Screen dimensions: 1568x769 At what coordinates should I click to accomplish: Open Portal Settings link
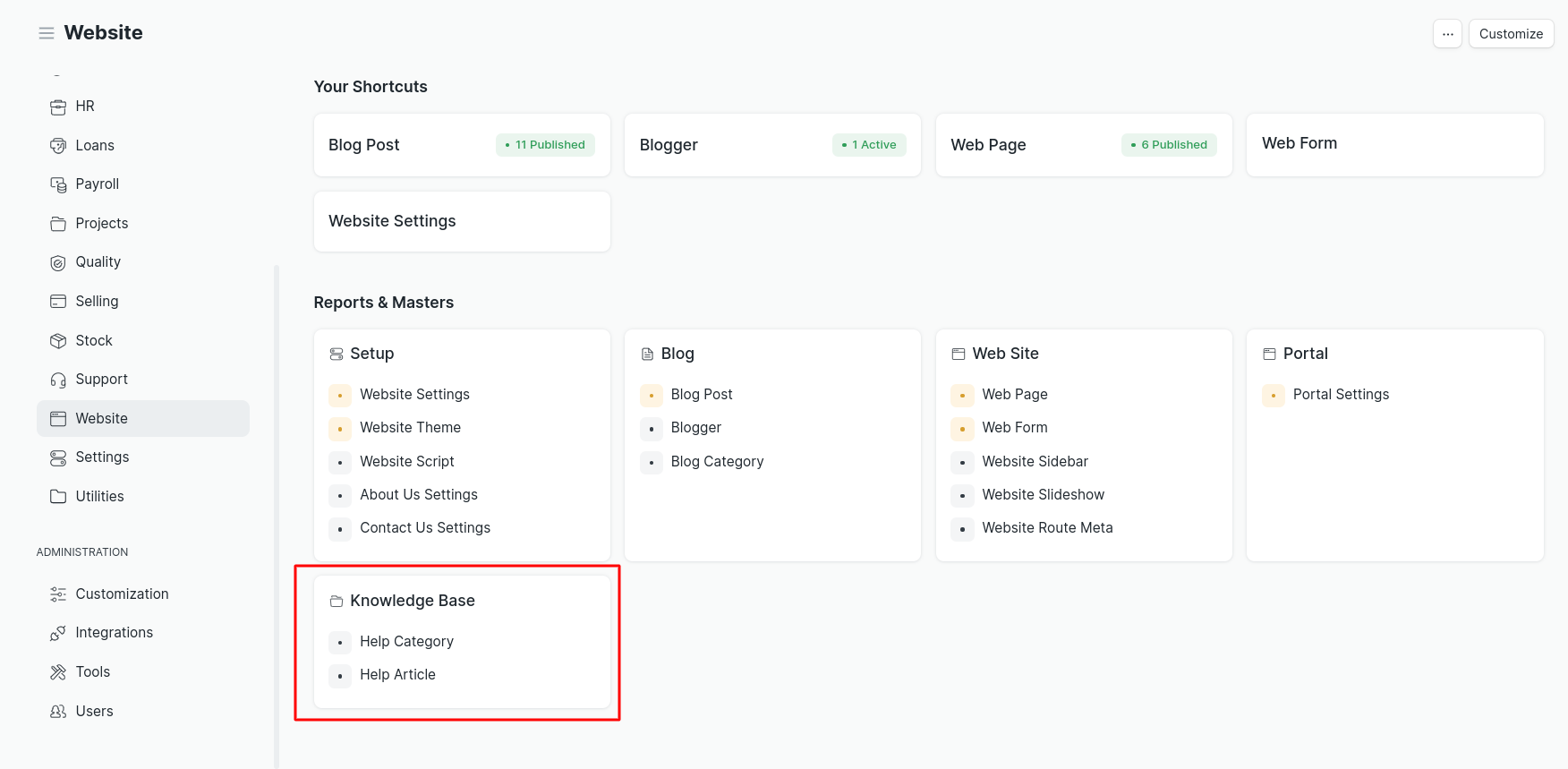tap(1341, 395)
